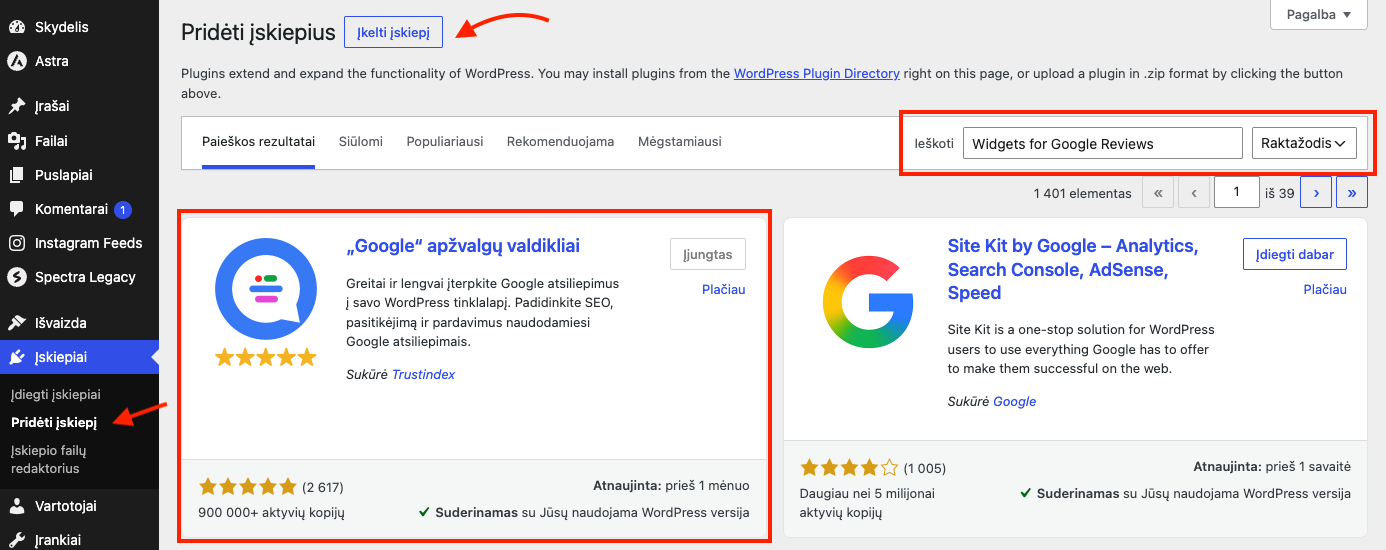Select the Komentarai speech bubble icon
The width and height of the screenshot is (1386, 550).
coord(17,209)
